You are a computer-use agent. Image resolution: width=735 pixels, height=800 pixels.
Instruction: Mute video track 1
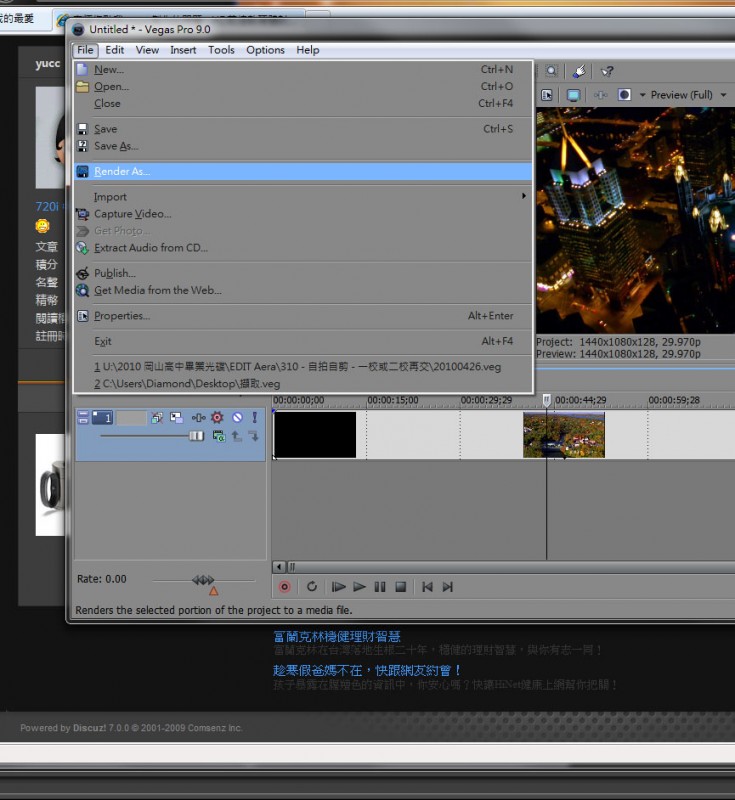[237, 417]
